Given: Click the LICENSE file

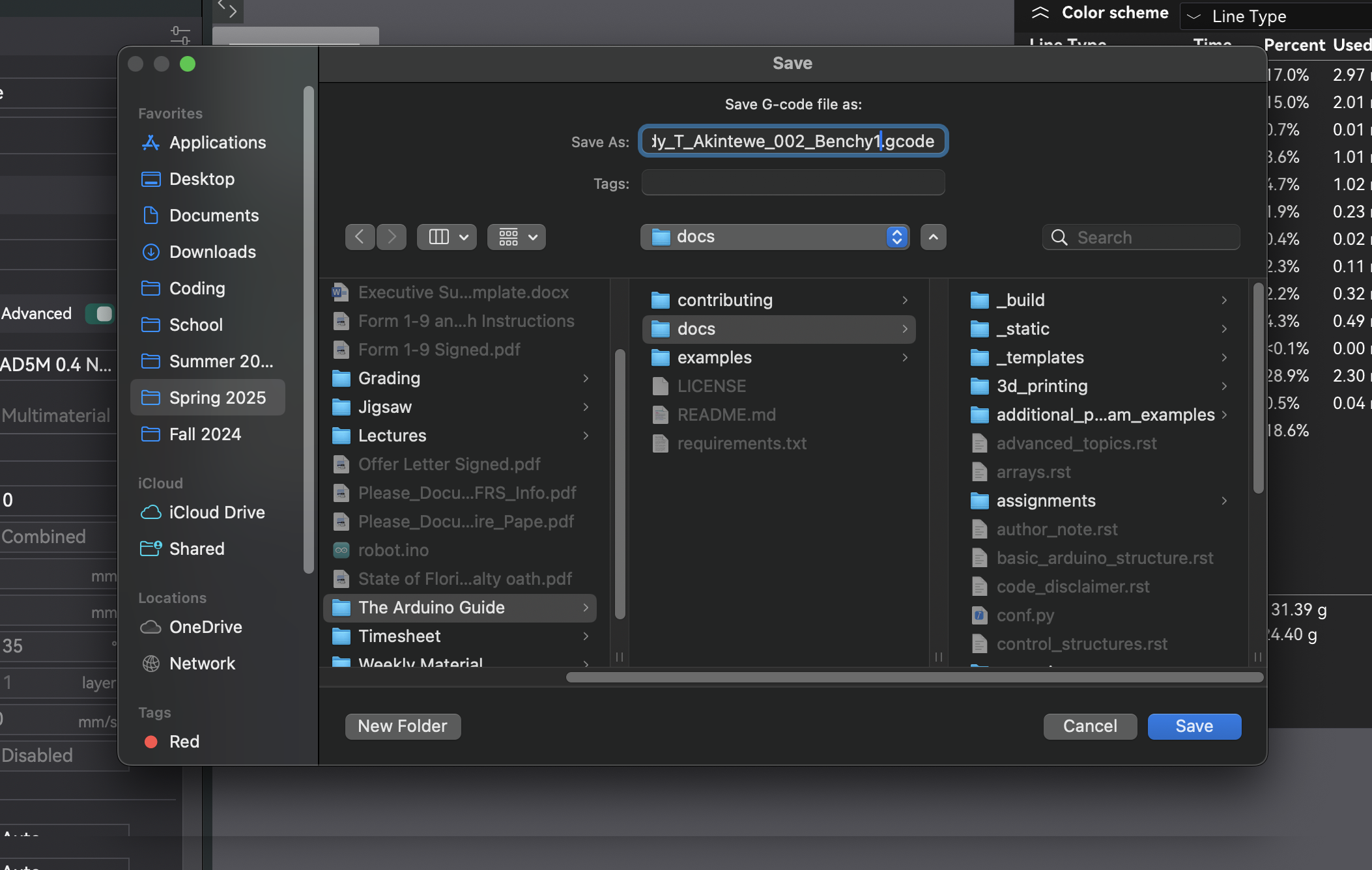Looking at the screenshot, I should [779, 386].
